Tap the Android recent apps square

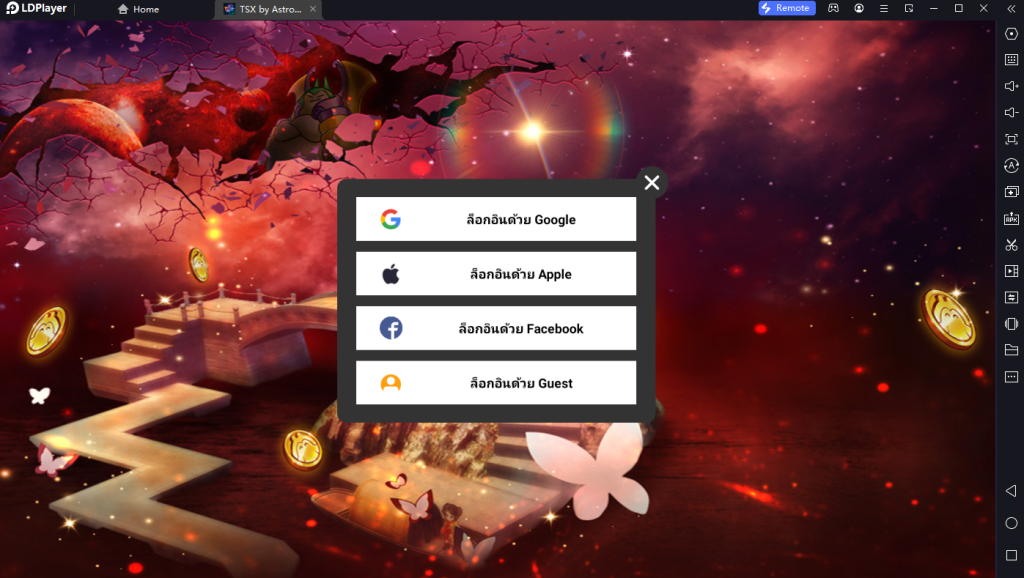[1011, 555]
